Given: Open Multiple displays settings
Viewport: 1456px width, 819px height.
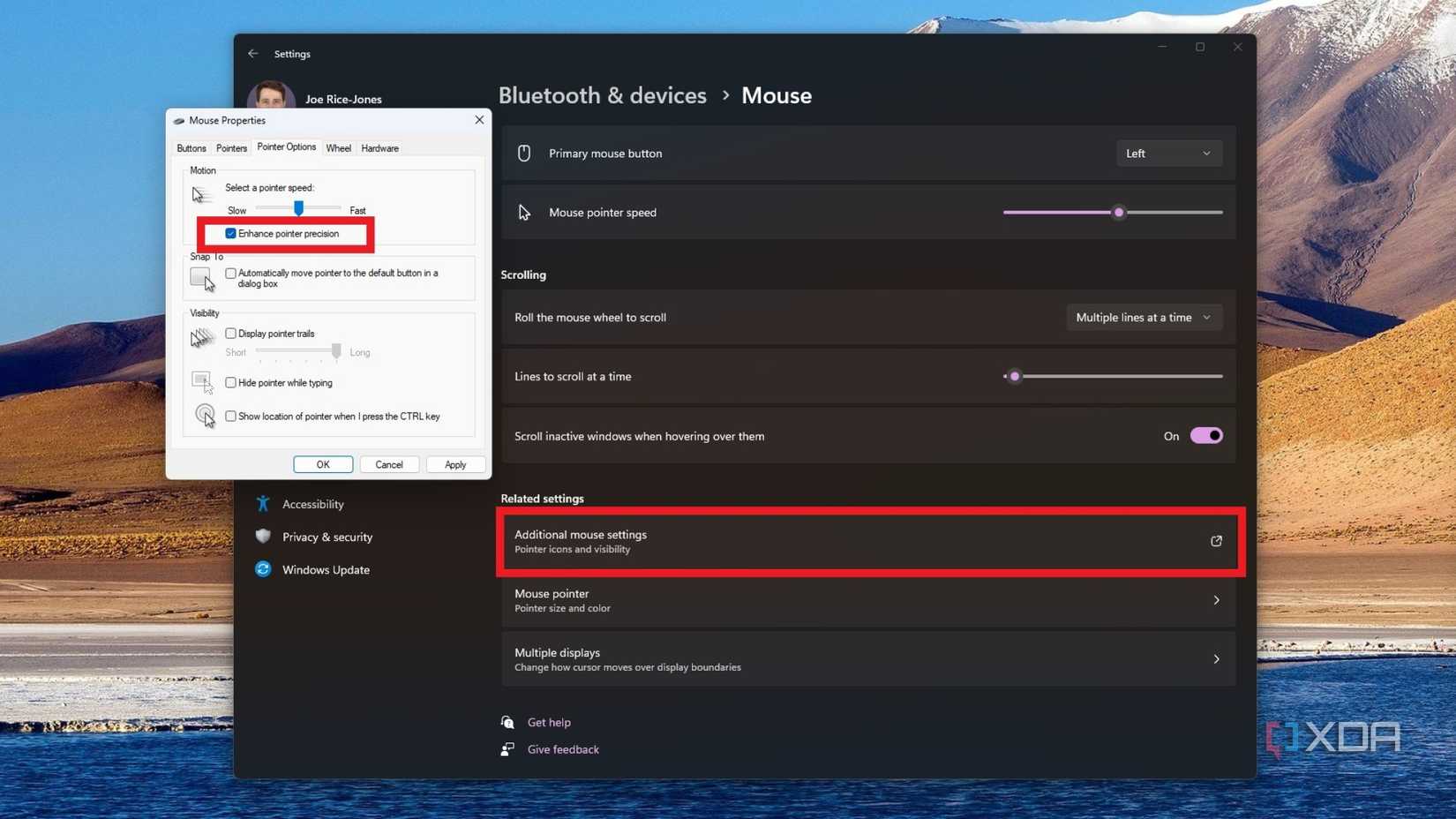Looking at the screenshot, I should 869,659.
